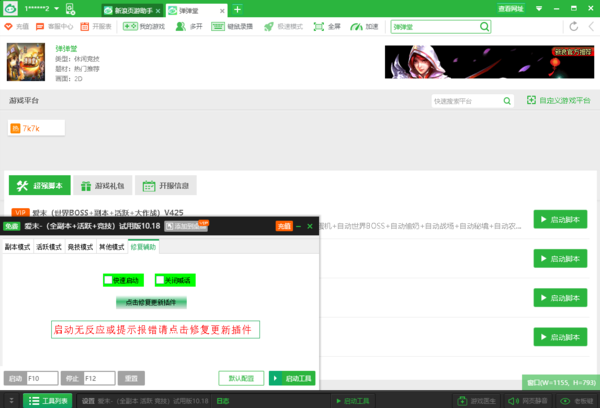Minimize the 爱末 script panel
Viewport: 600px width, 408px height.
(299, 226)
